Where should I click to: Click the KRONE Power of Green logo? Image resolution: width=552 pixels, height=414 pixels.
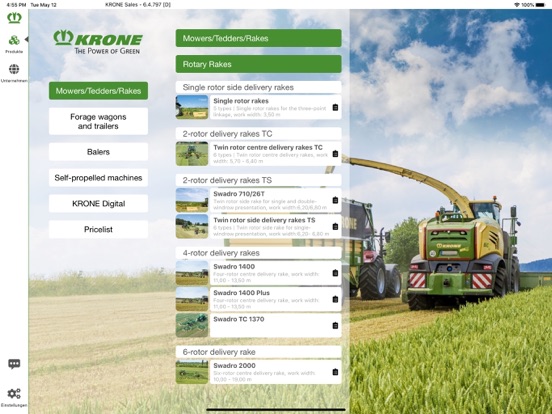point(98,42)
